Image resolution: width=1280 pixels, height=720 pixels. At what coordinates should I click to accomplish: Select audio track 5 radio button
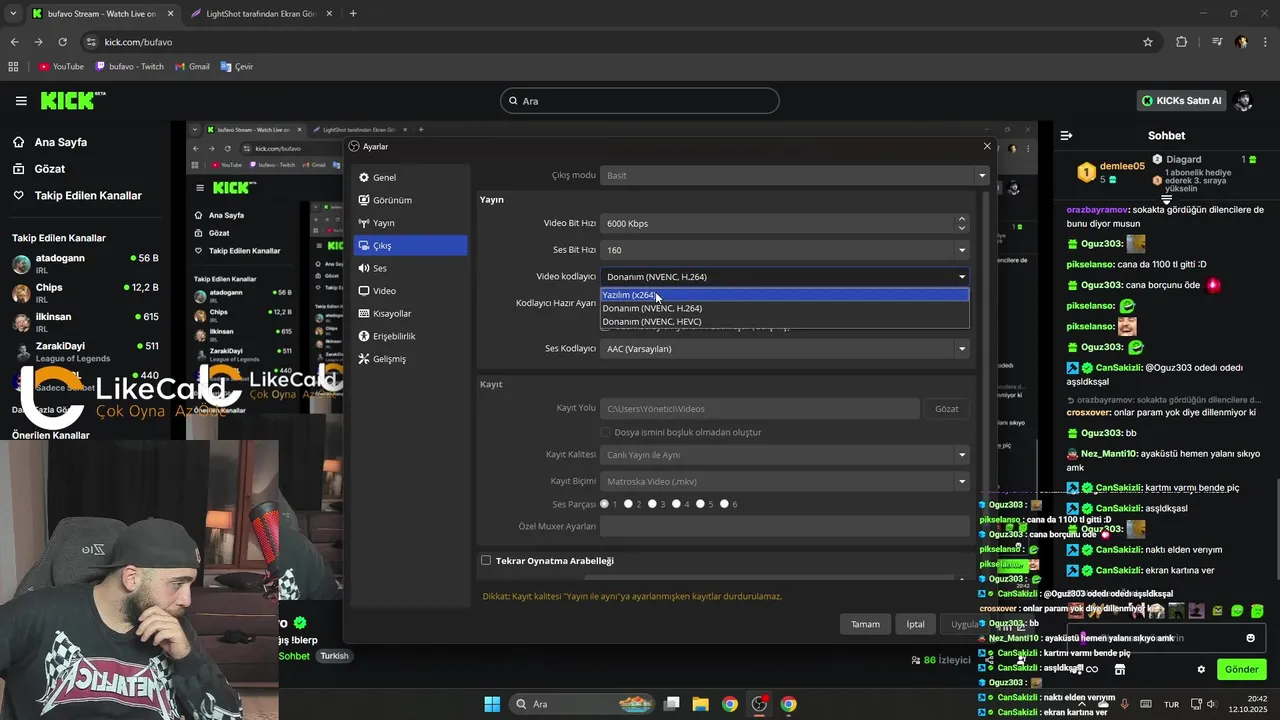tap(700, 504)
